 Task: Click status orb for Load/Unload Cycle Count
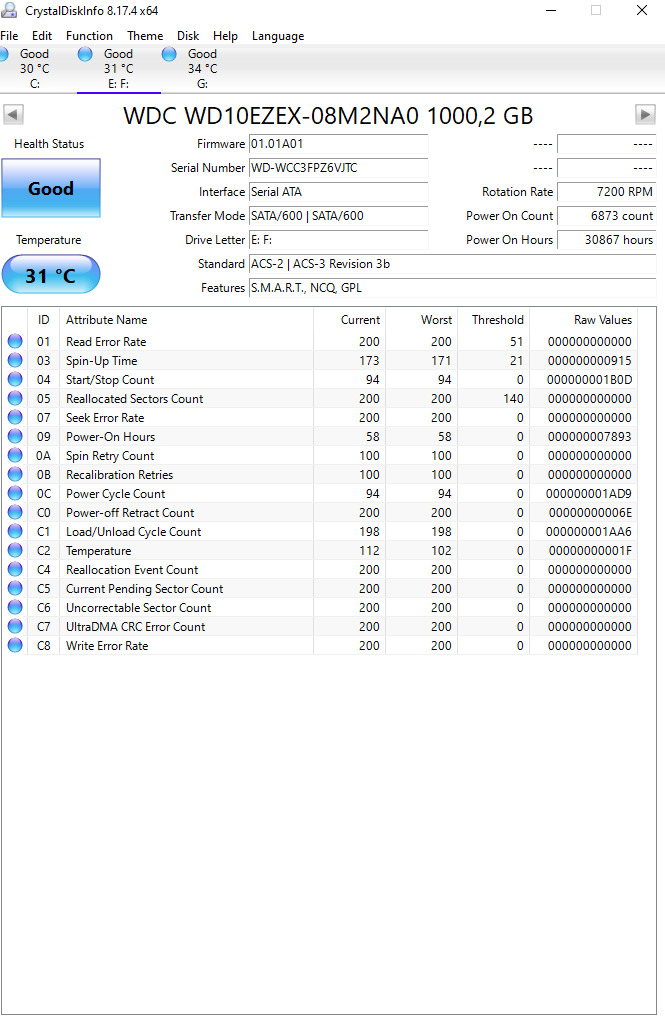pyautogui.click(x=15, y=531)
